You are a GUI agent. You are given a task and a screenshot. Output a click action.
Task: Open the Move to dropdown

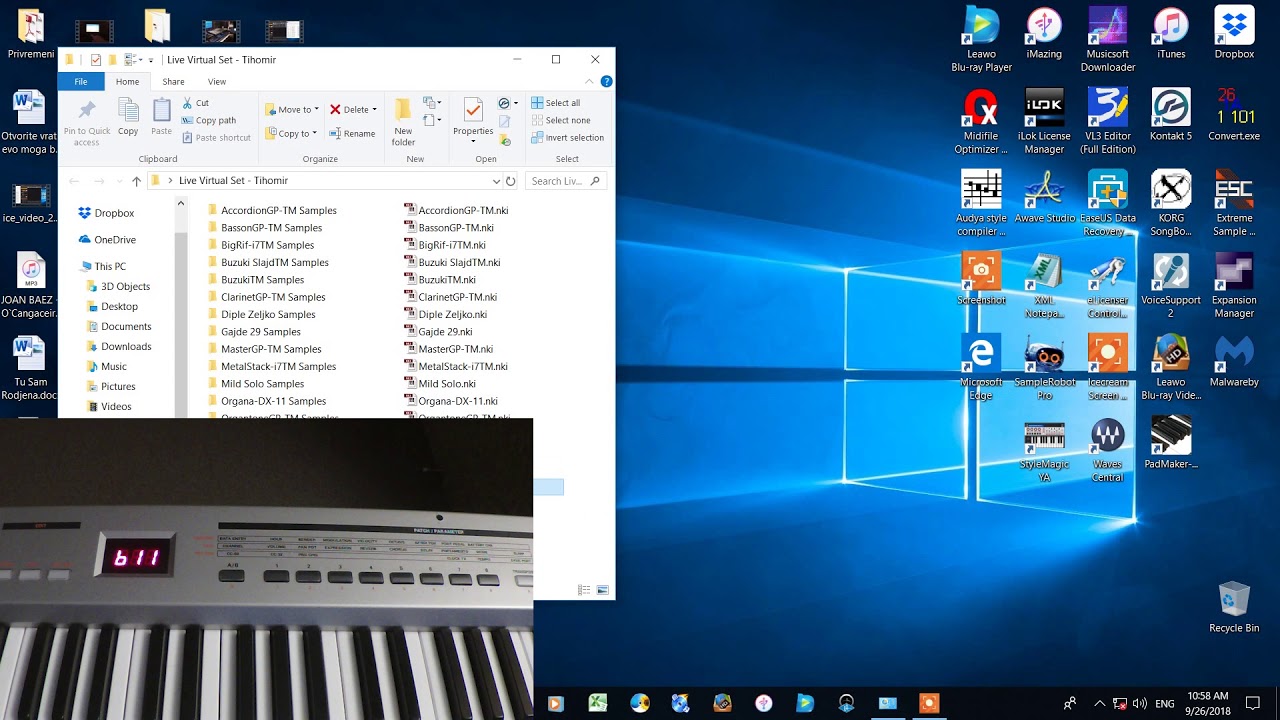(291, 110)
